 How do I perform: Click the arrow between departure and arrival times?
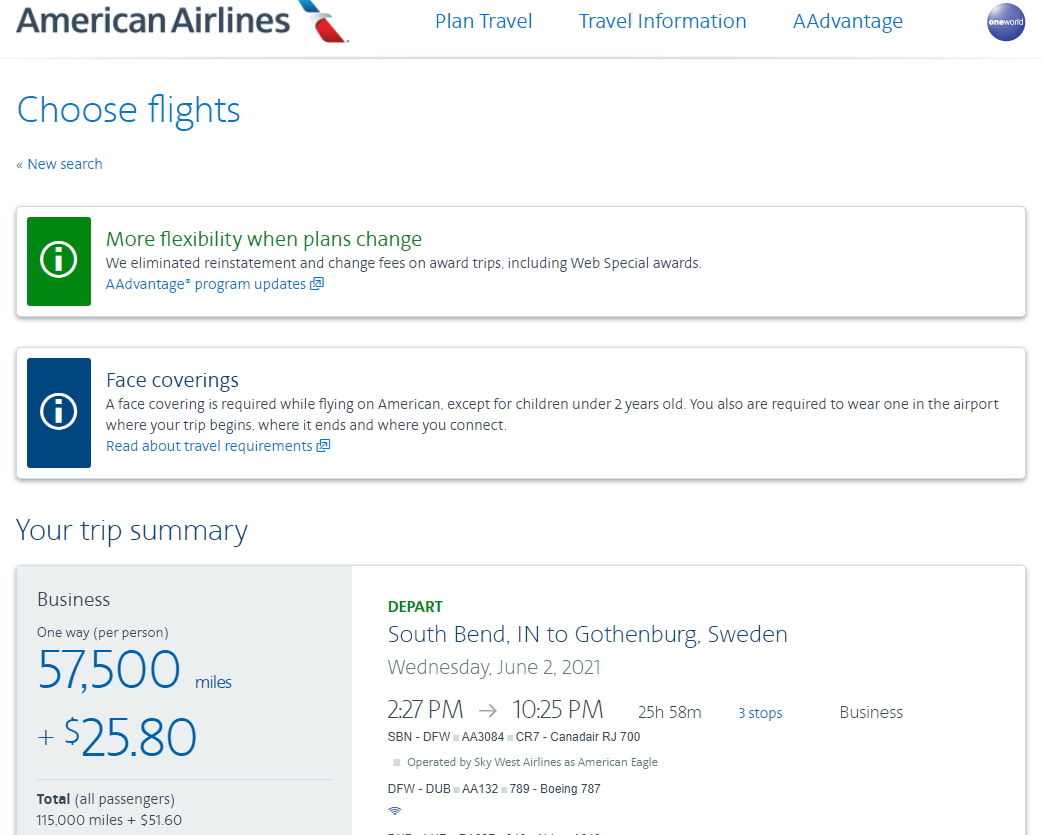coord(488,711)
